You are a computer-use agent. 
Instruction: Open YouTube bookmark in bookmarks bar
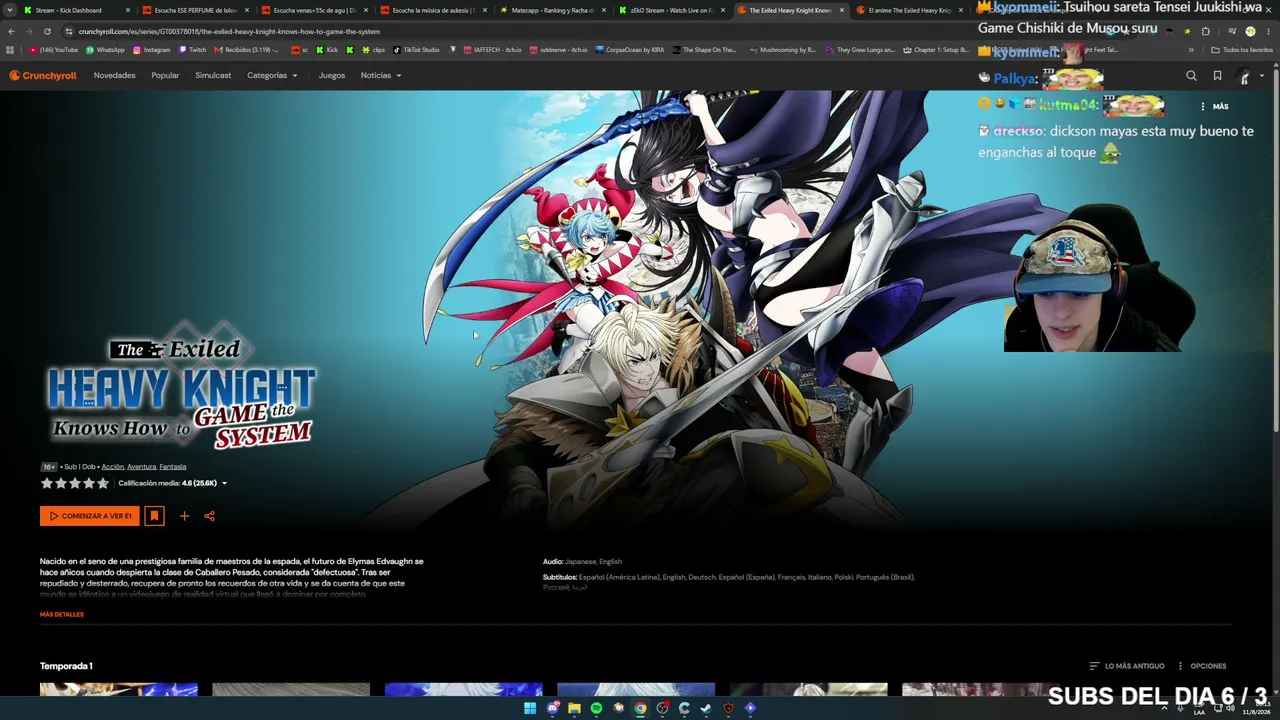click(x=54, y=50)
